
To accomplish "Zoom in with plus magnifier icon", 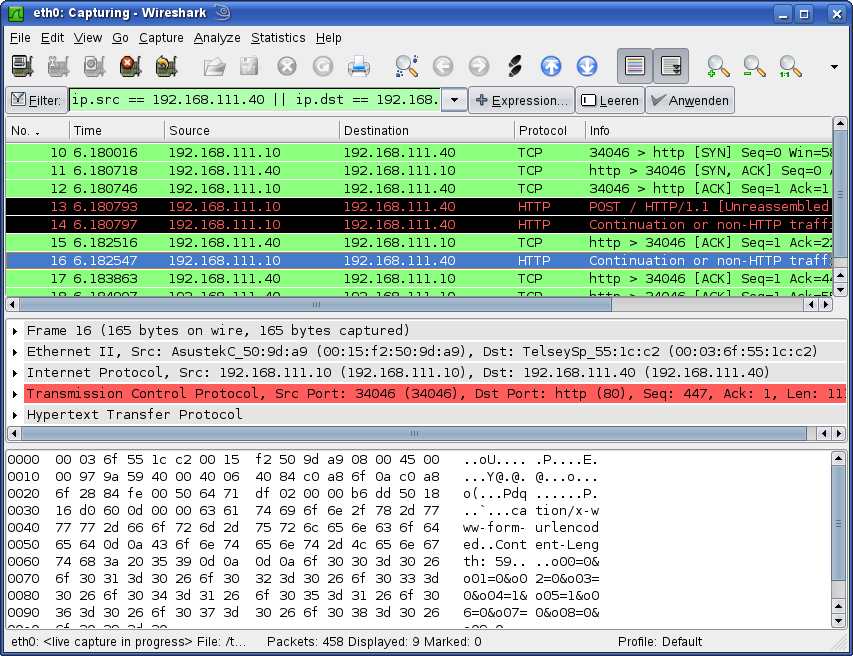I will pyautogui.click(x=718, y=66).
